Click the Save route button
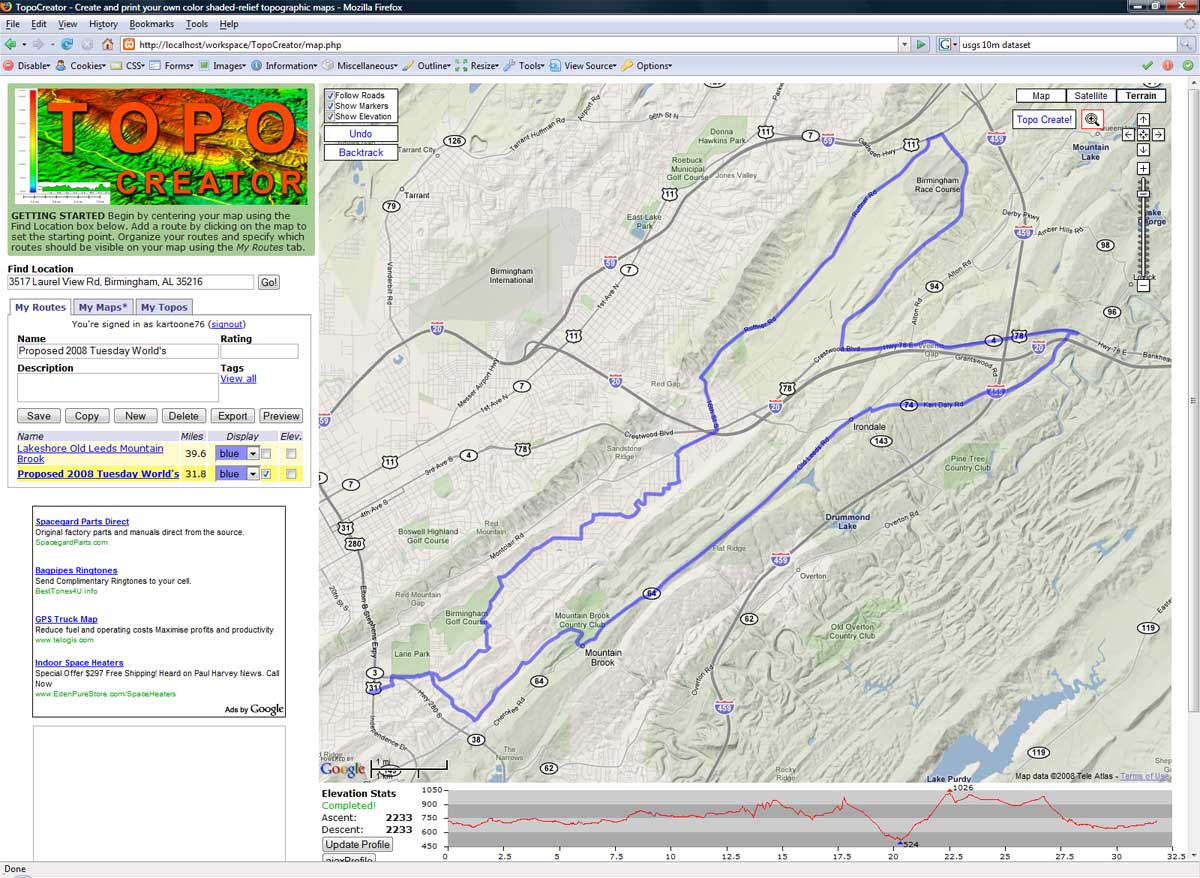 (39, 416)
